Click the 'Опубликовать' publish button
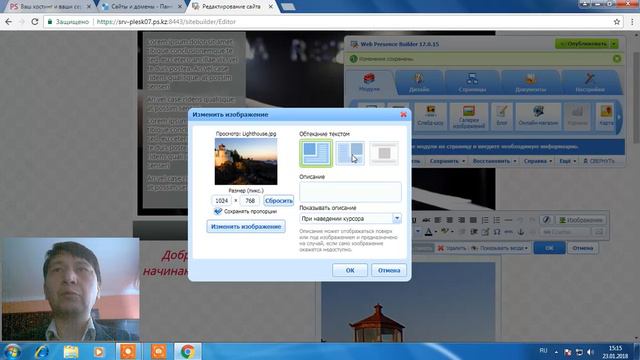 583,44
